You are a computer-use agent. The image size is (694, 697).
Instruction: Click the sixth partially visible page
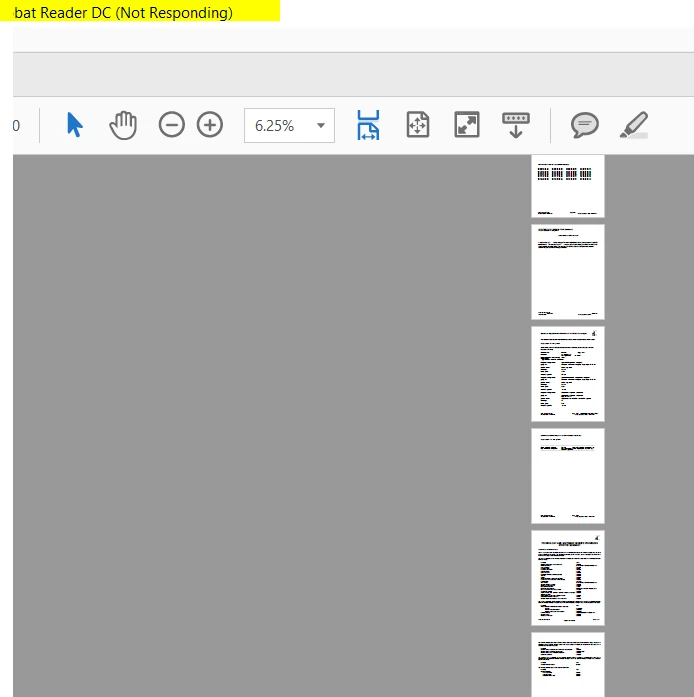point(568,665)
